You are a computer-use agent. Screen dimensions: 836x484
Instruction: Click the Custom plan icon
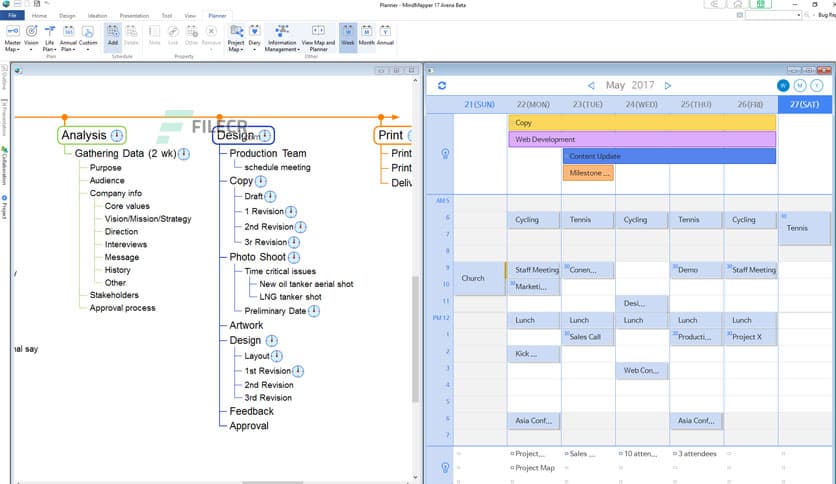(88, 36)
